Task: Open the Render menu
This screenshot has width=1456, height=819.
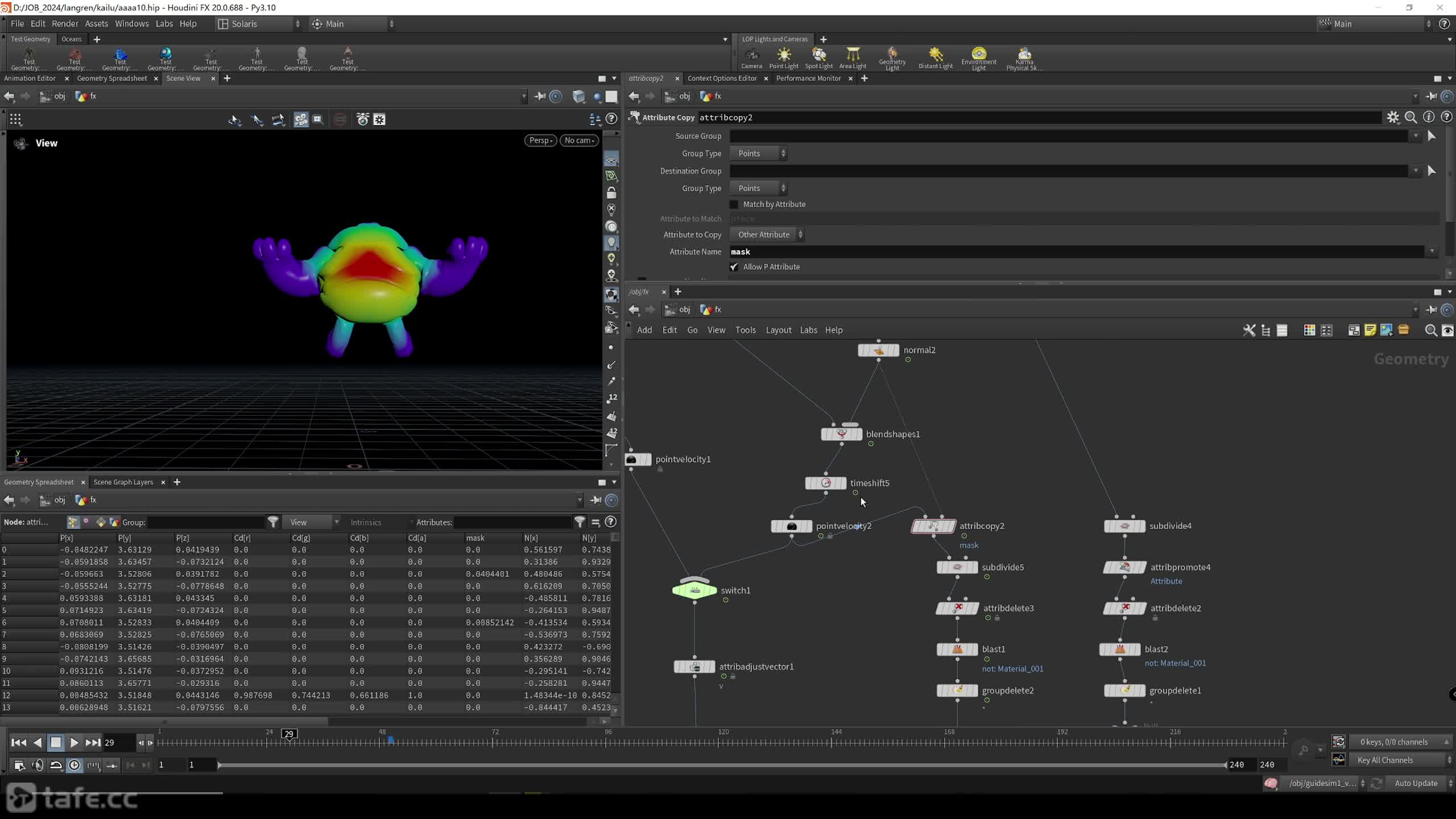Action: point(65,23)
